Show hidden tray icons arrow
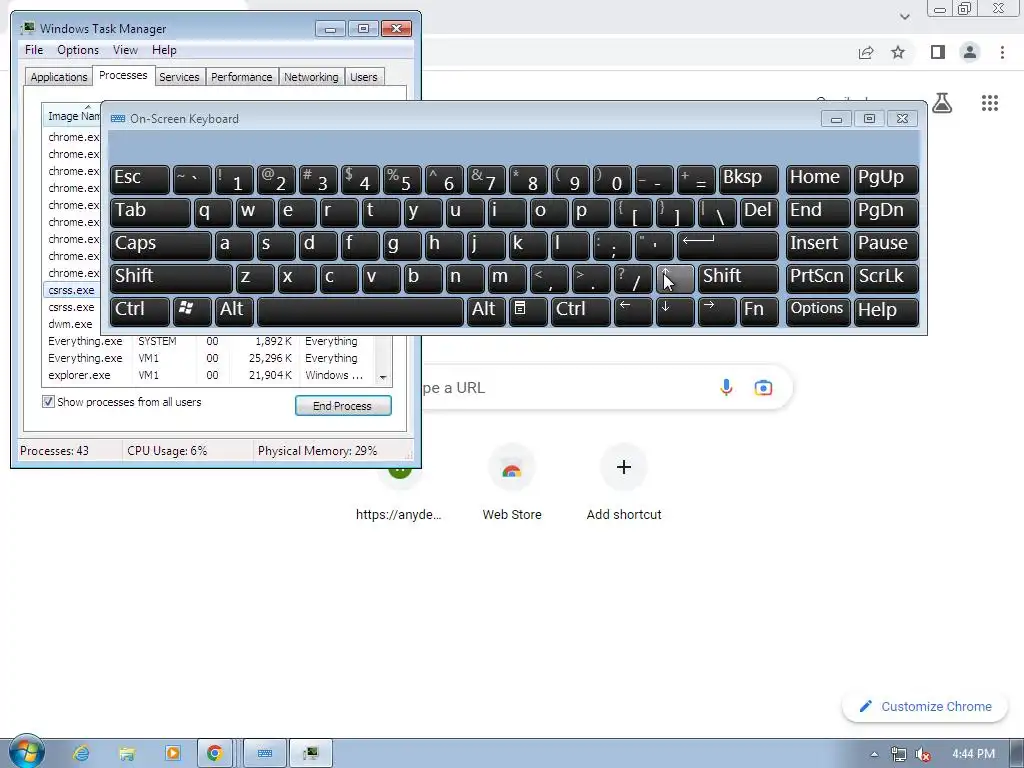Screen dimensions: 1024x768 click(x=874, y=754)
